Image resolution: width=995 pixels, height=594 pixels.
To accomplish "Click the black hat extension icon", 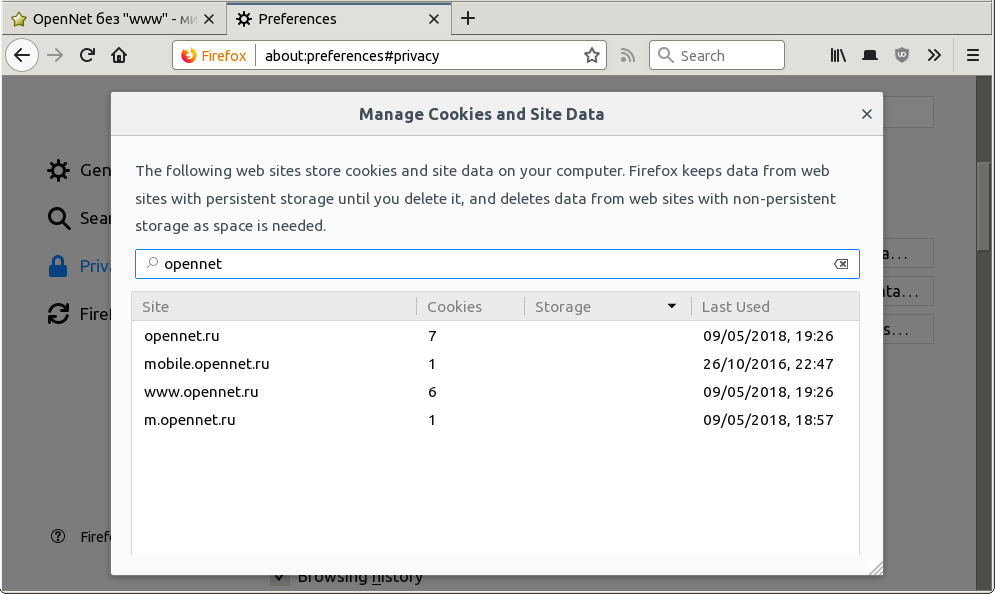I will [x=870, y=56].
